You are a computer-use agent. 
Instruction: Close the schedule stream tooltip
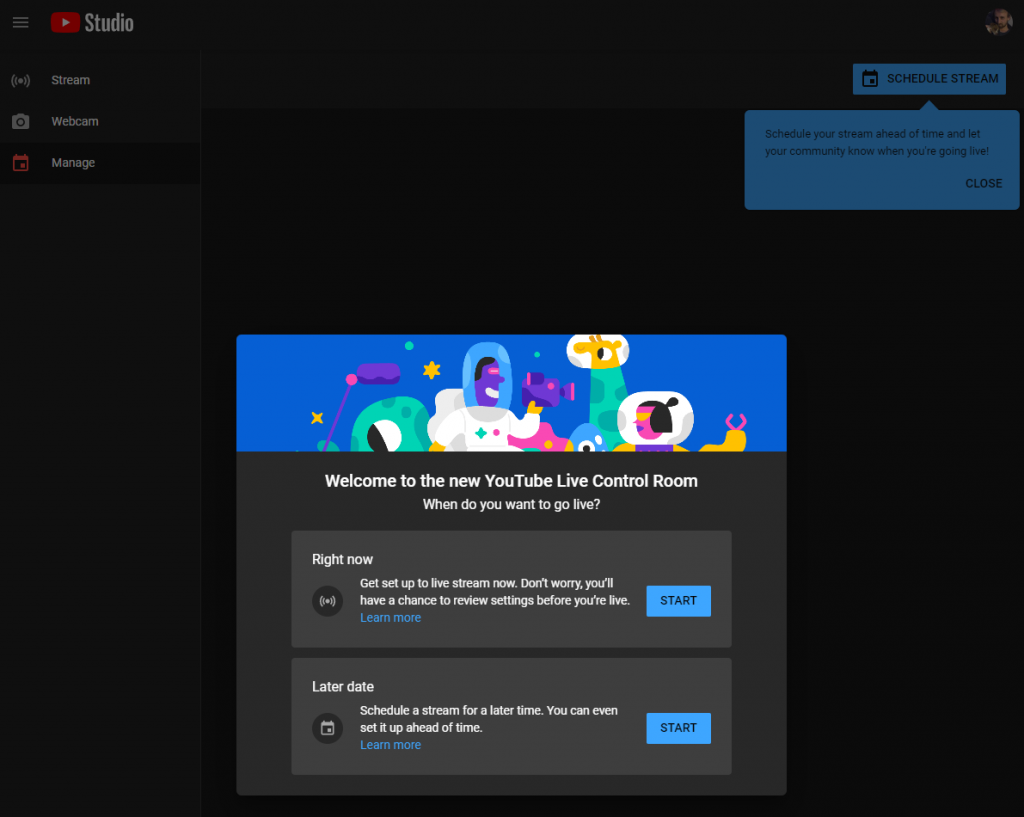click(983, 184)
